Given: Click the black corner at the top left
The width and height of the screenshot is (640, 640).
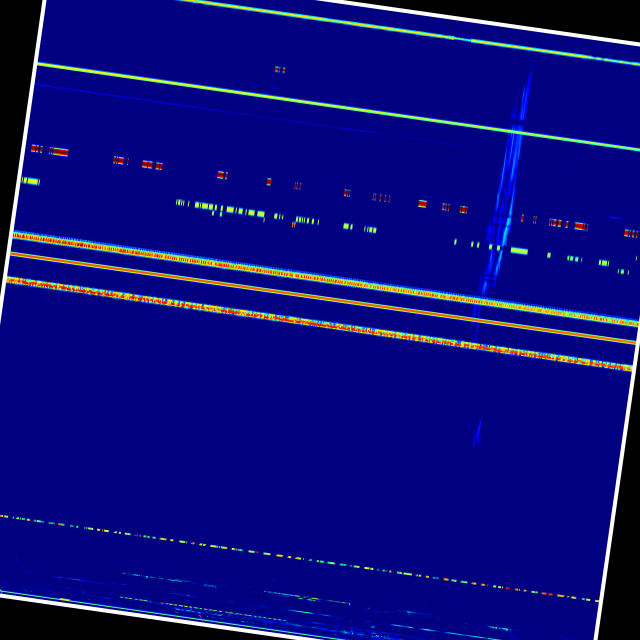Looking at the screenshot, I should pyautogui.click(x=15, y=20).
